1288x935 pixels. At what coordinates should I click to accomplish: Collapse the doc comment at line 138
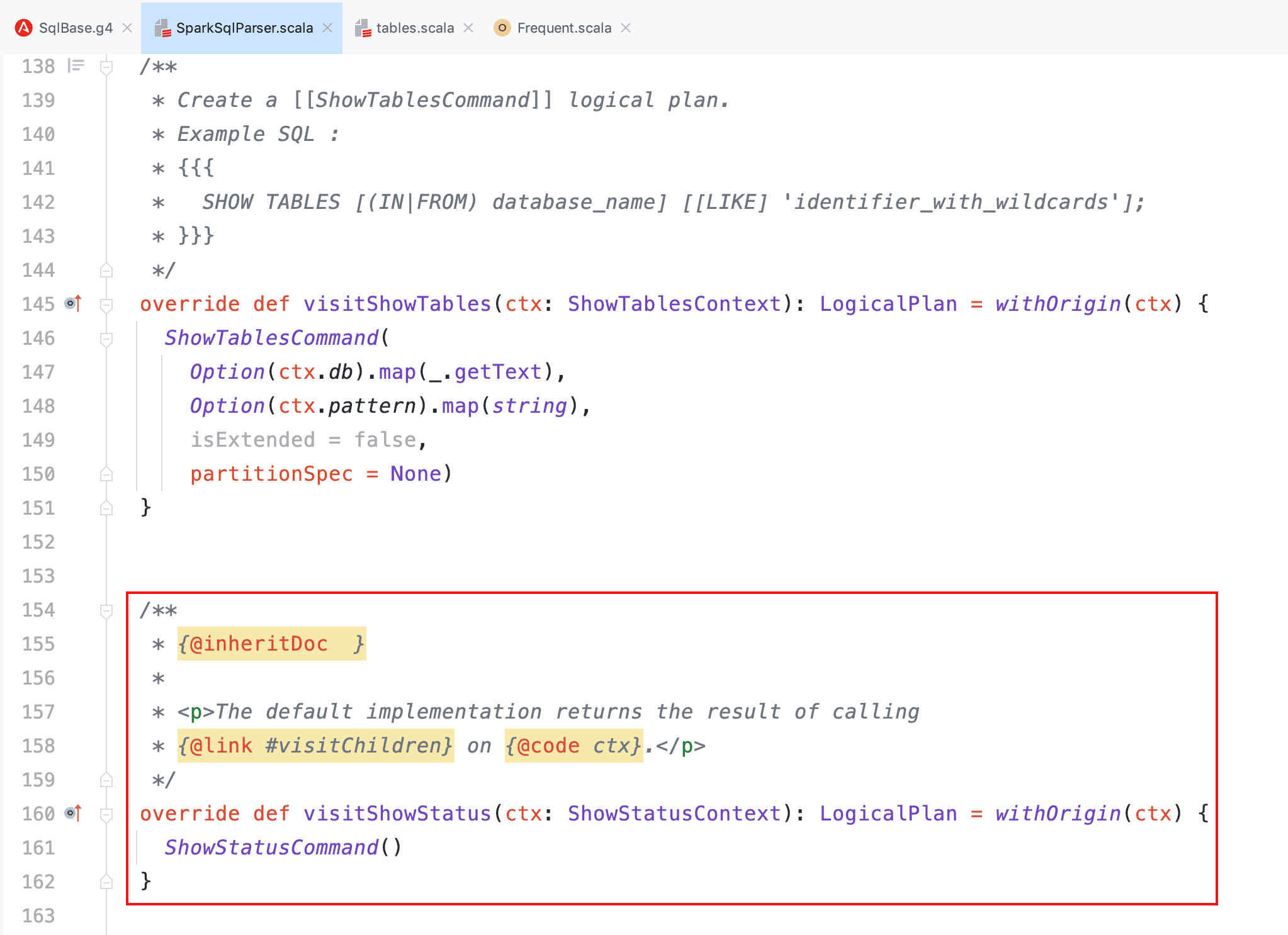[x=106, y=67]
